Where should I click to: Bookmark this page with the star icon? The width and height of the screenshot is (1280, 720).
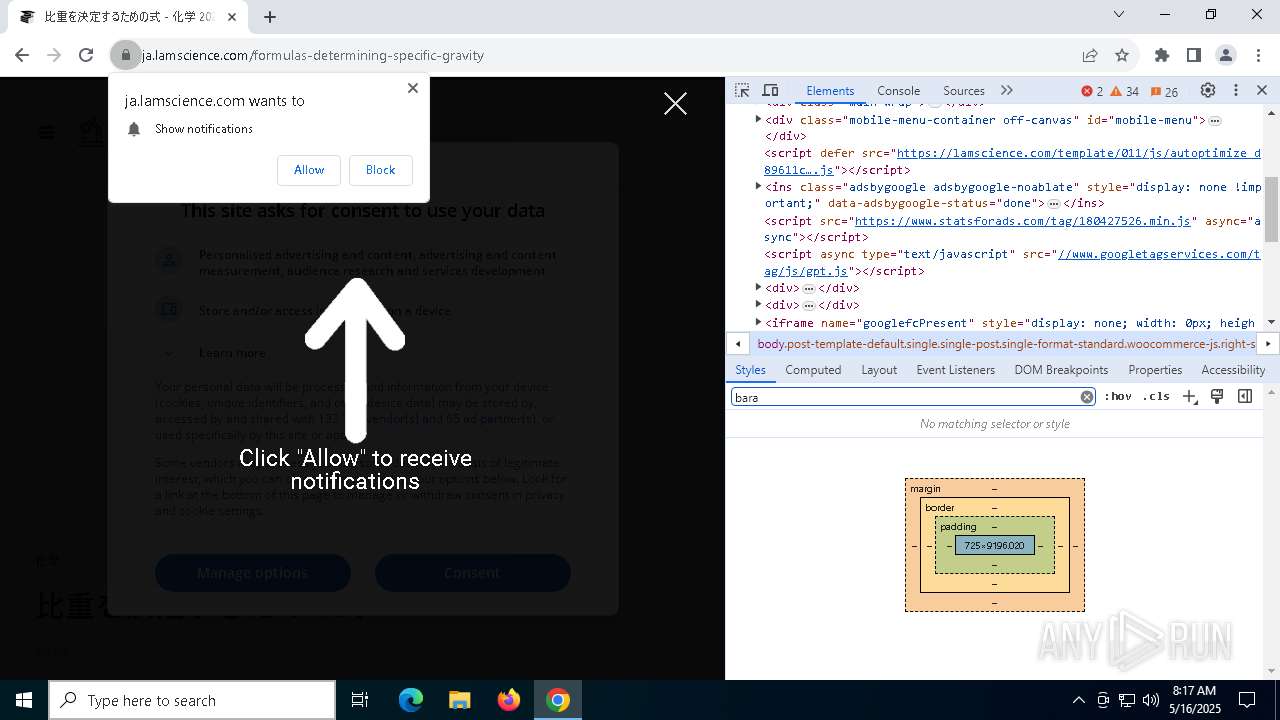pyautogui.click(x=1122, y=55)
